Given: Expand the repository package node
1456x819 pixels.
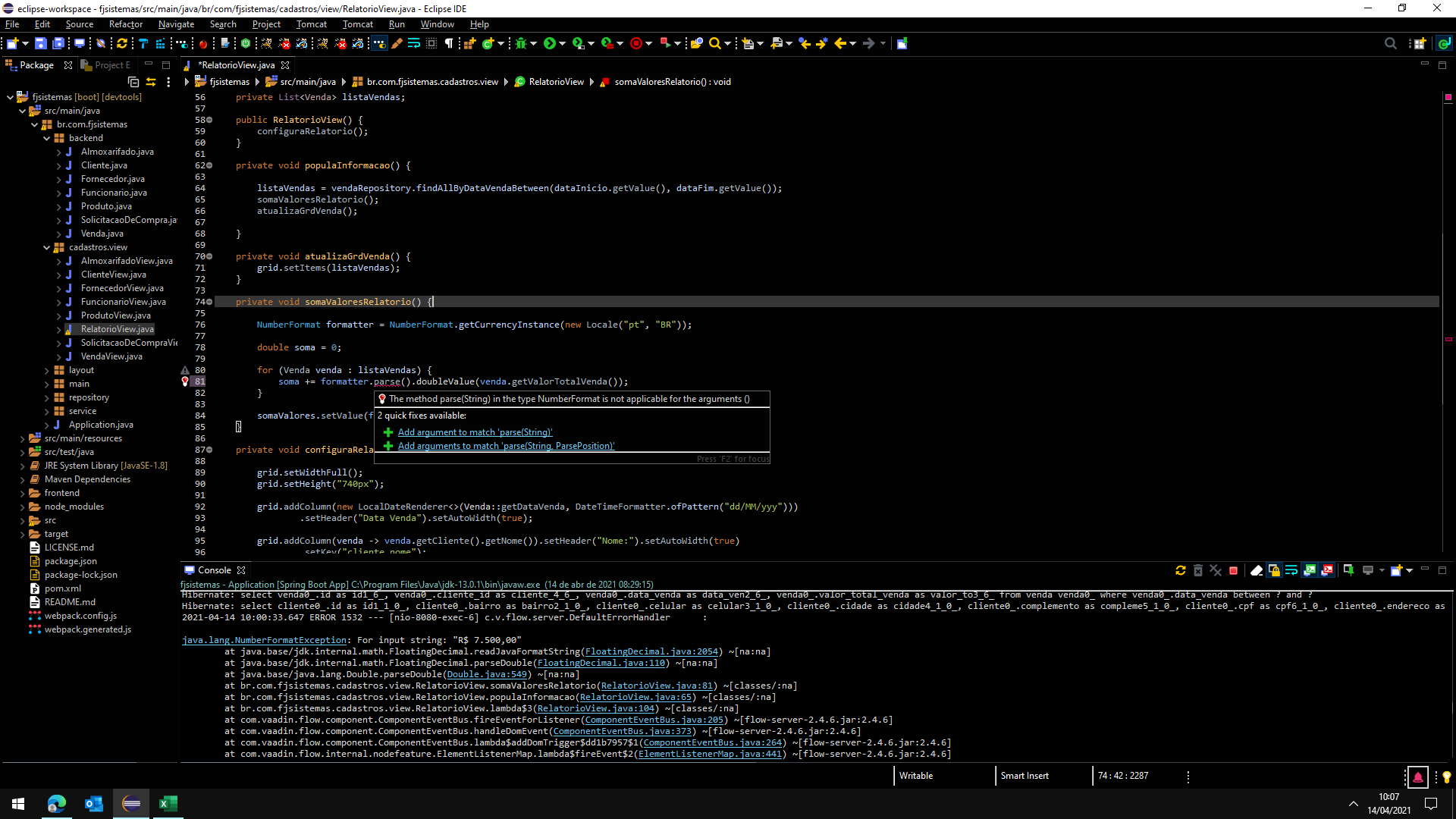Looking at the screenshot, I should (47, 397).
